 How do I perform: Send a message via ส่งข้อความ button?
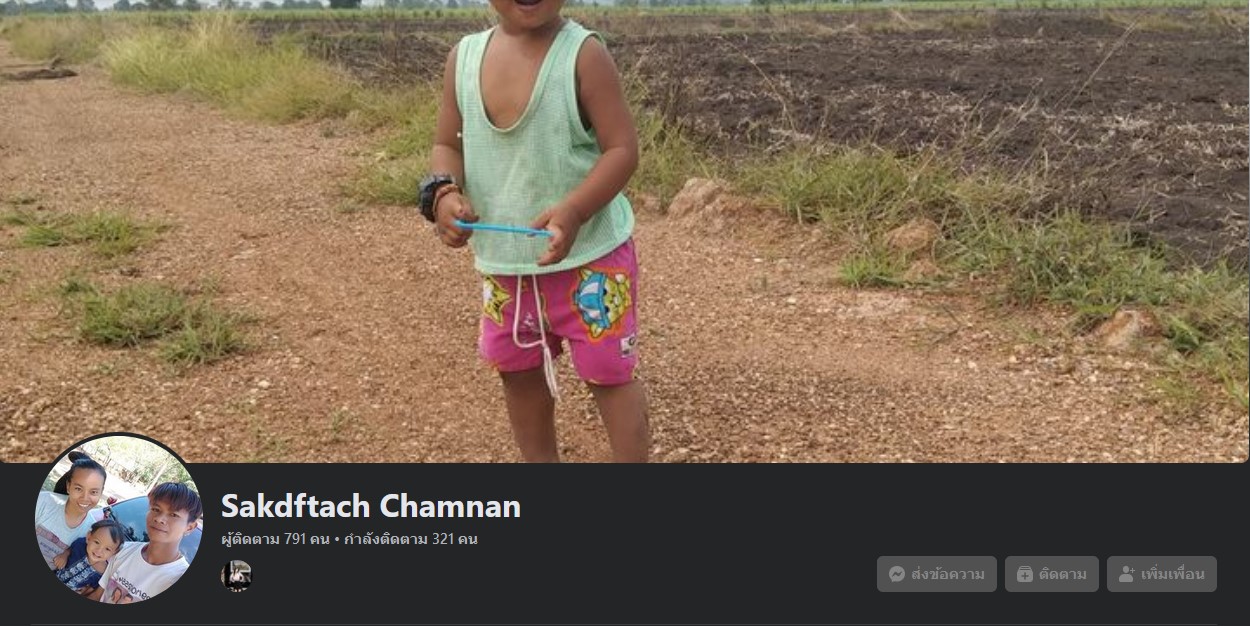coord(937,574)
